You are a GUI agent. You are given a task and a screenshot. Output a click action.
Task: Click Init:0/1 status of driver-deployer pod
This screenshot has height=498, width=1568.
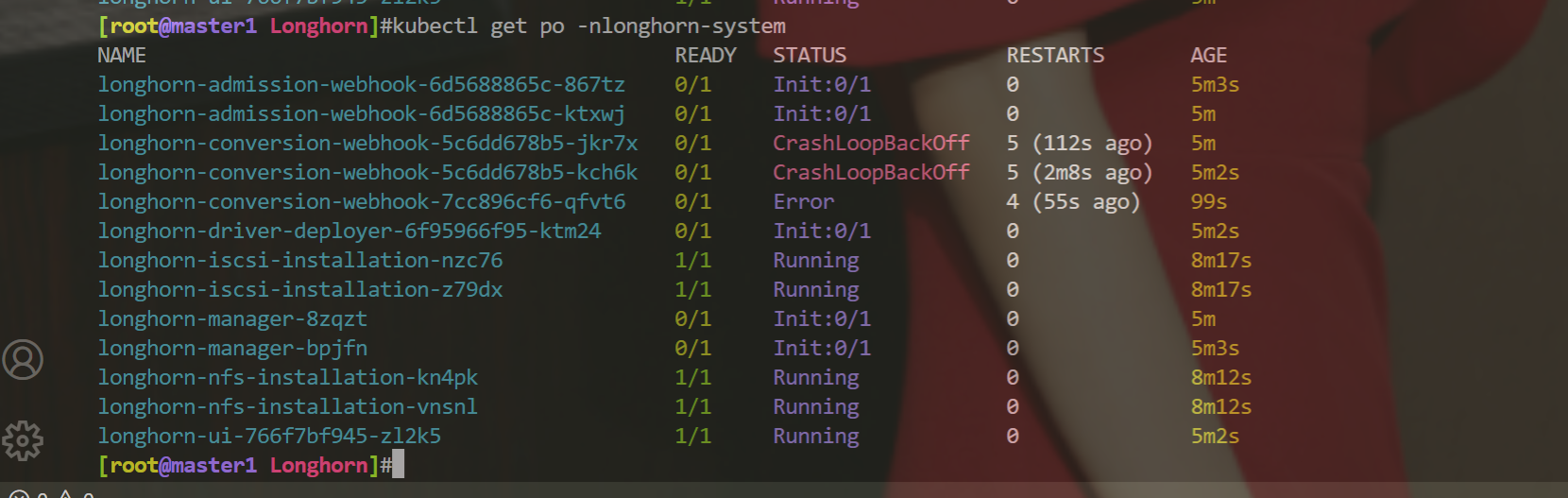pyautogui.click(x=822, y=232)
